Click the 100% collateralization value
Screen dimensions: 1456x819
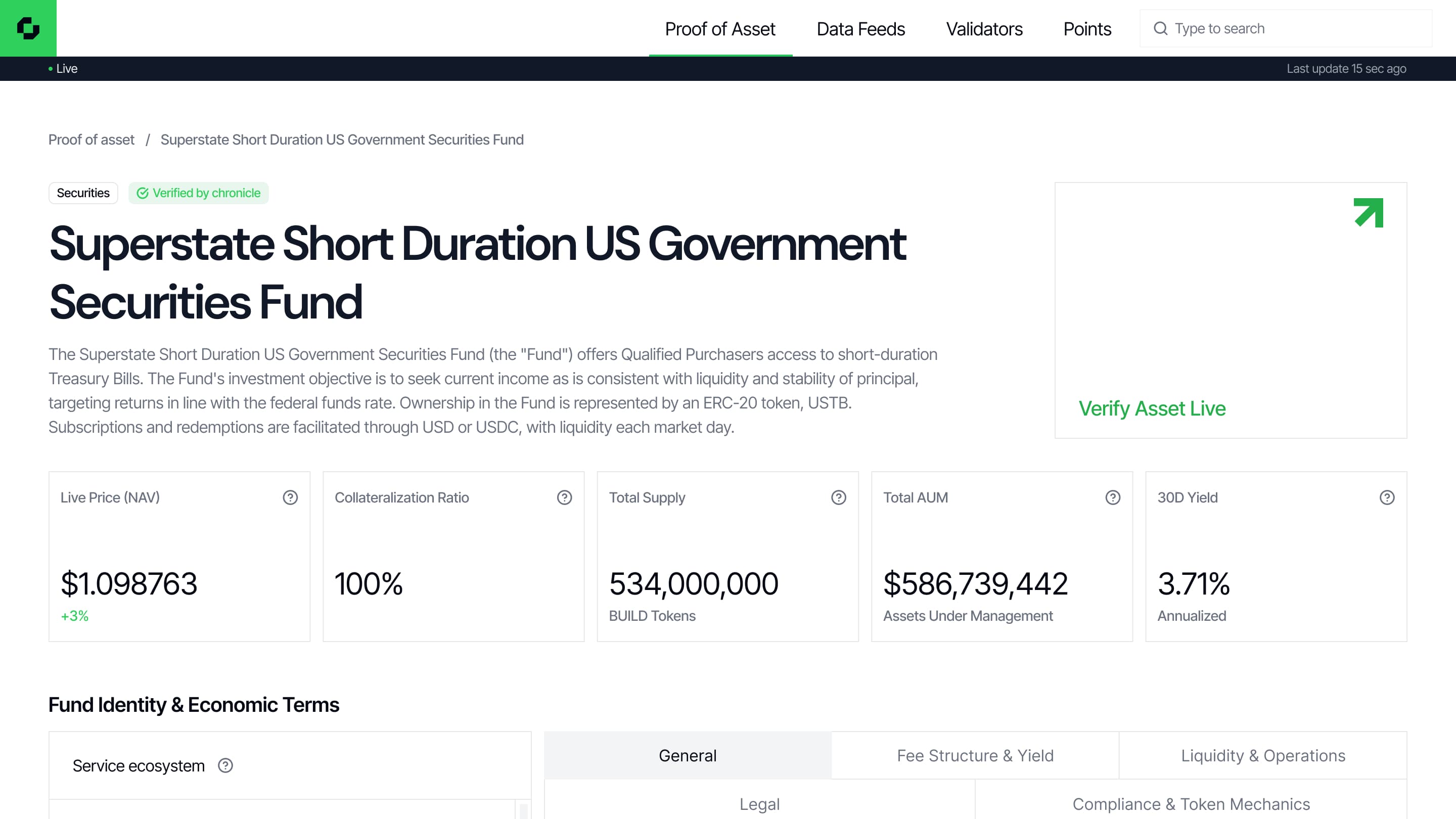[x=369, y=583]
